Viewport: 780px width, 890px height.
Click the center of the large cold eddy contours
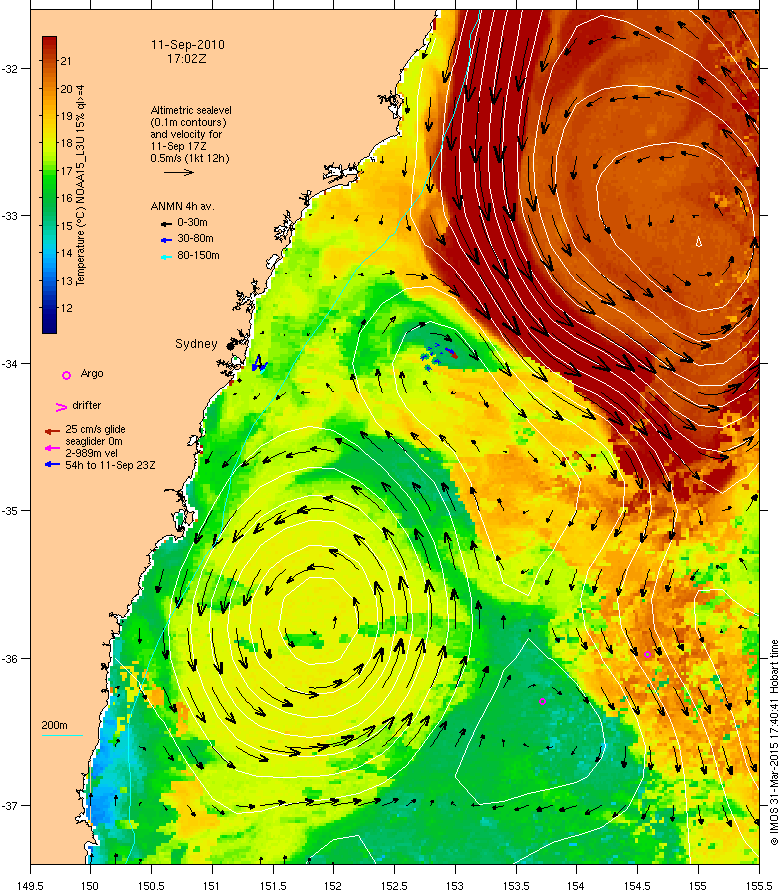319,619
